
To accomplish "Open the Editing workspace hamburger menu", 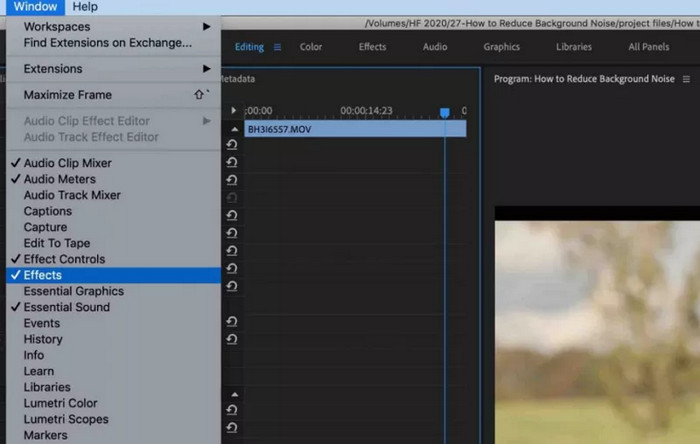I will [x=277, y=47].
